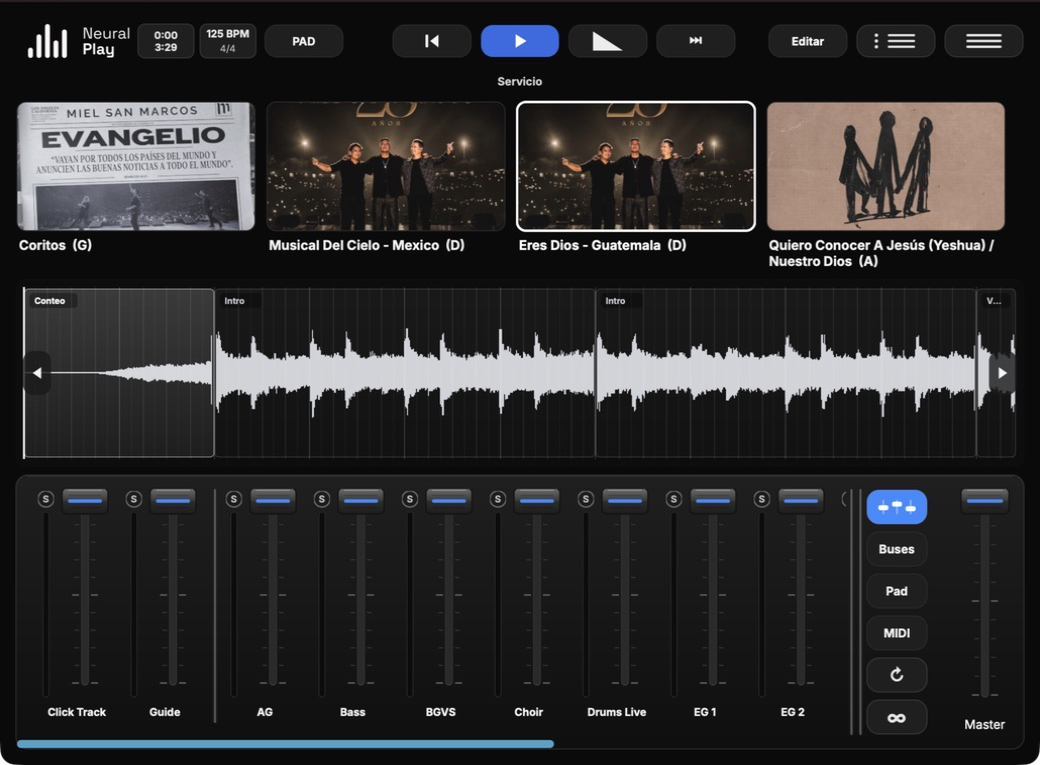Click the waveform right arrow navigation
This screenshot has height=765, width=1040.
tap(1002, 373)
